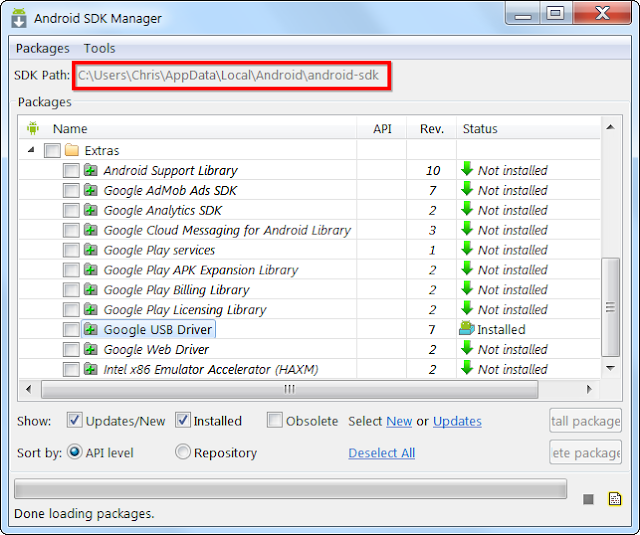
Task: Click the green download arrow on the Google Analytics SDK row
Action: [467, 209]
